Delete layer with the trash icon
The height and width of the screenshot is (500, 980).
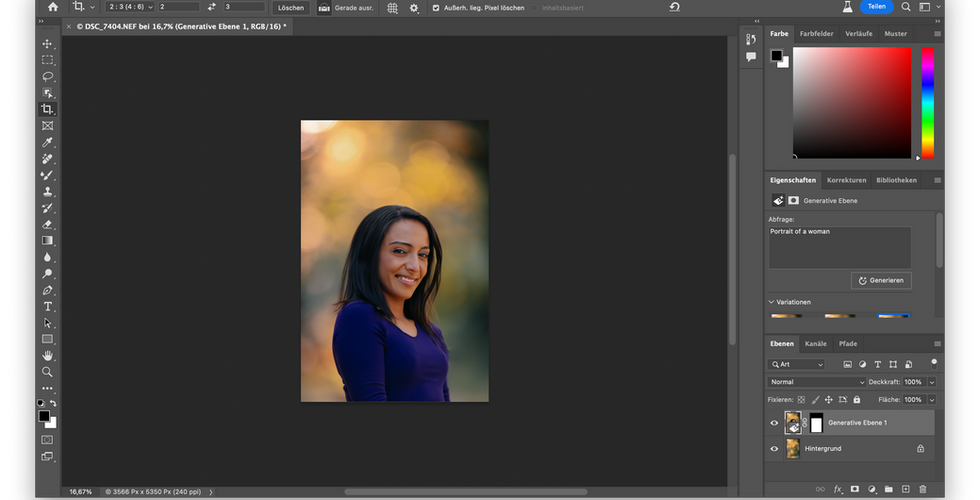pyautogui.click(x=922, y=489)
